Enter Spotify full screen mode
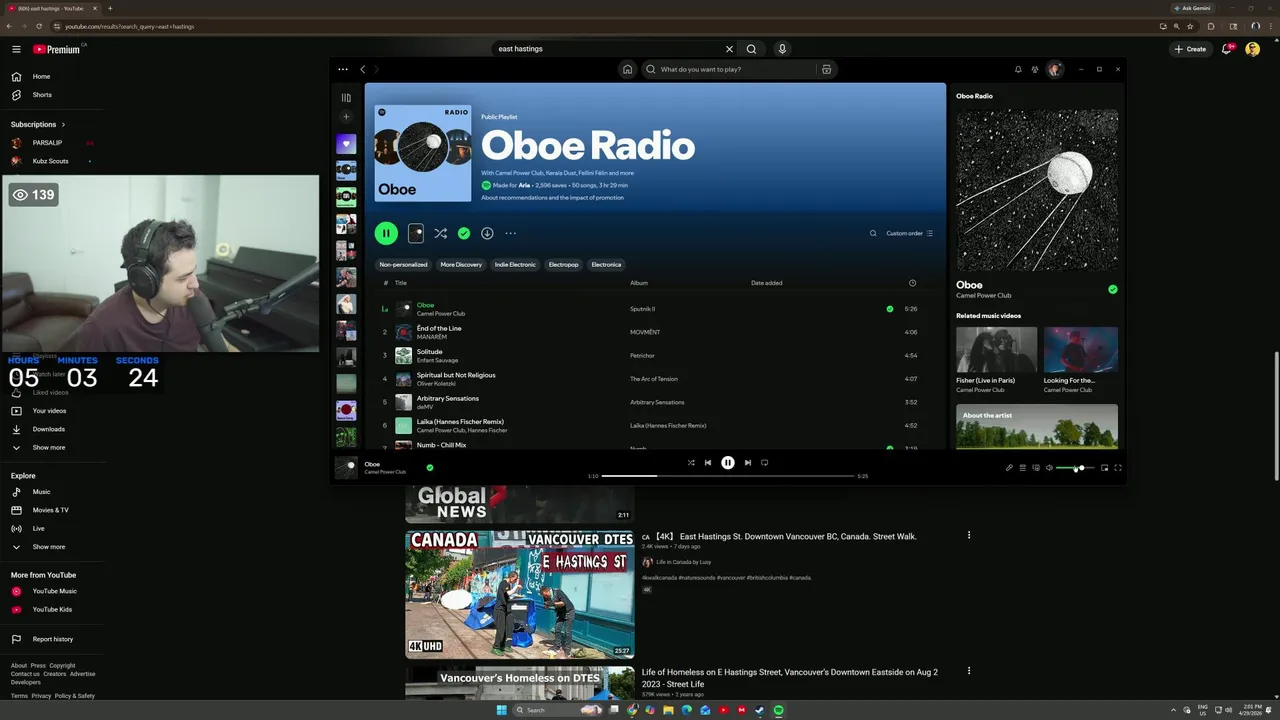Image resolution: width=1280 pixels, height=720 pixels. tap(1118, 468)
